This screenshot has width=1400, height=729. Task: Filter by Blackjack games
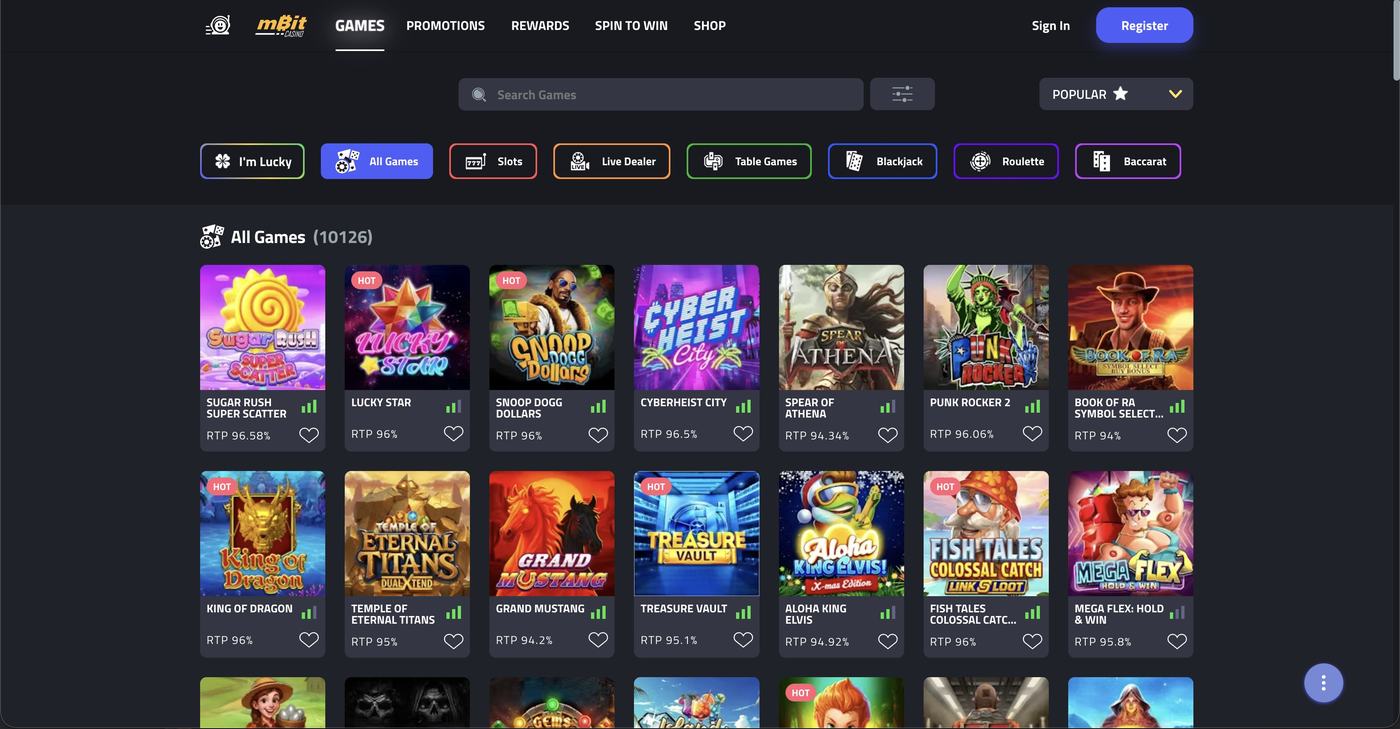[x=883, y=161]
